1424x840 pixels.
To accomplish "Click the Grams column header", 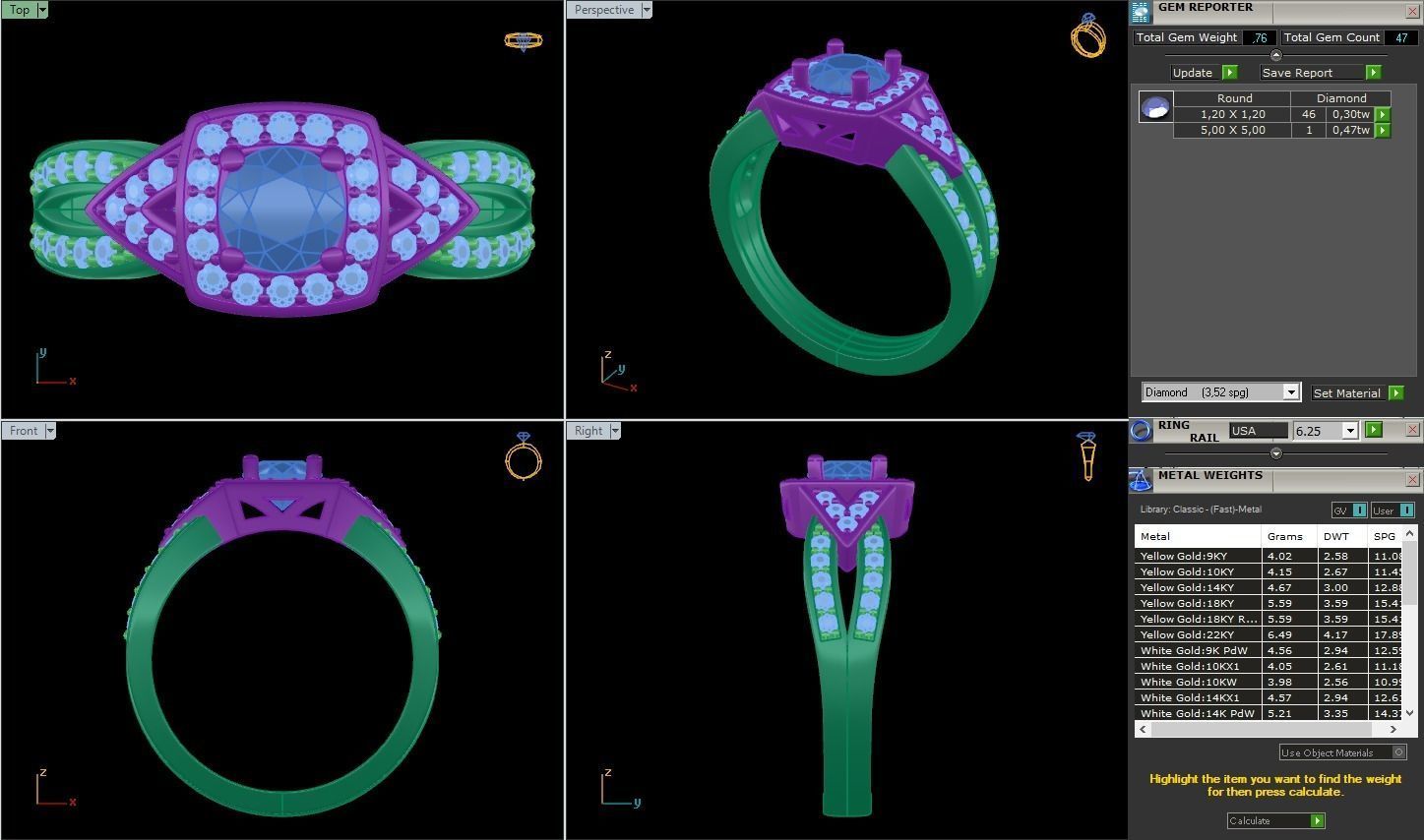I will point(1289,536).
